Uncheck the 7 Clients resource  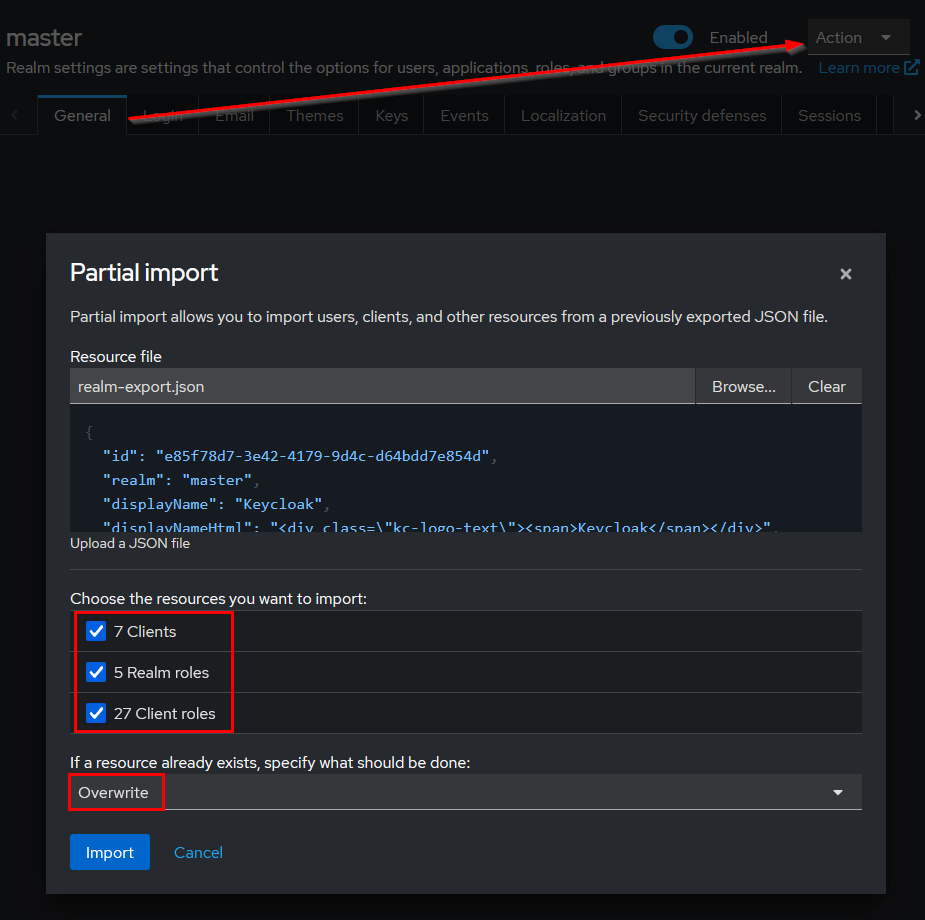coord(95,631)
